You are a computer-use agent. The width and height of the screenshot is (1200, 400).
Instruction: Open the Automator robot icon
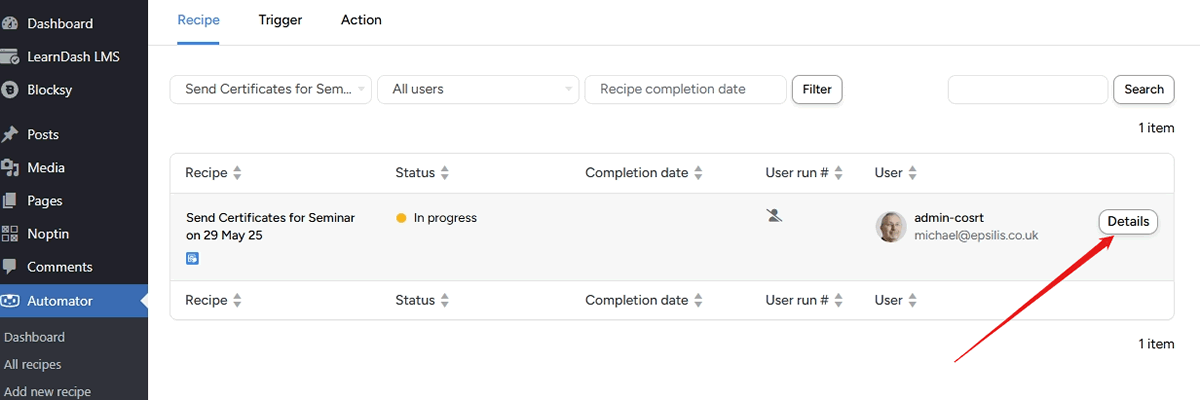(10, 300)
